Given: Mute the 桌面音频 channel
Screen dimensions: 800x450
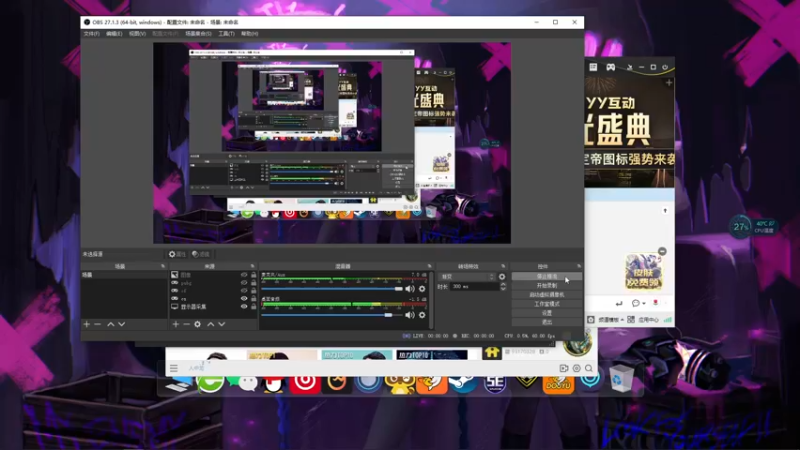Looking at the screenshot, I should tap(410, 315).
